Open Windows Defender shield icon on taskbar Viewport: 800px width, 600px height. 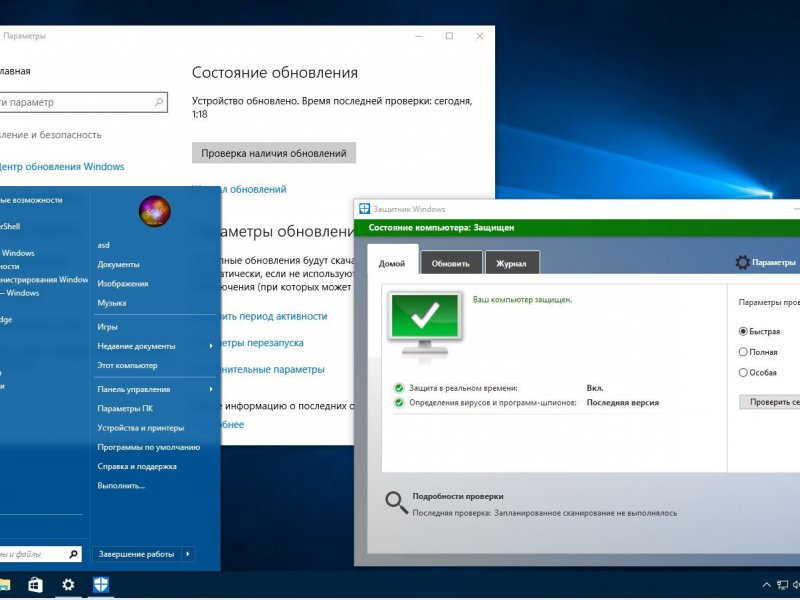click(x=101, y=585)
